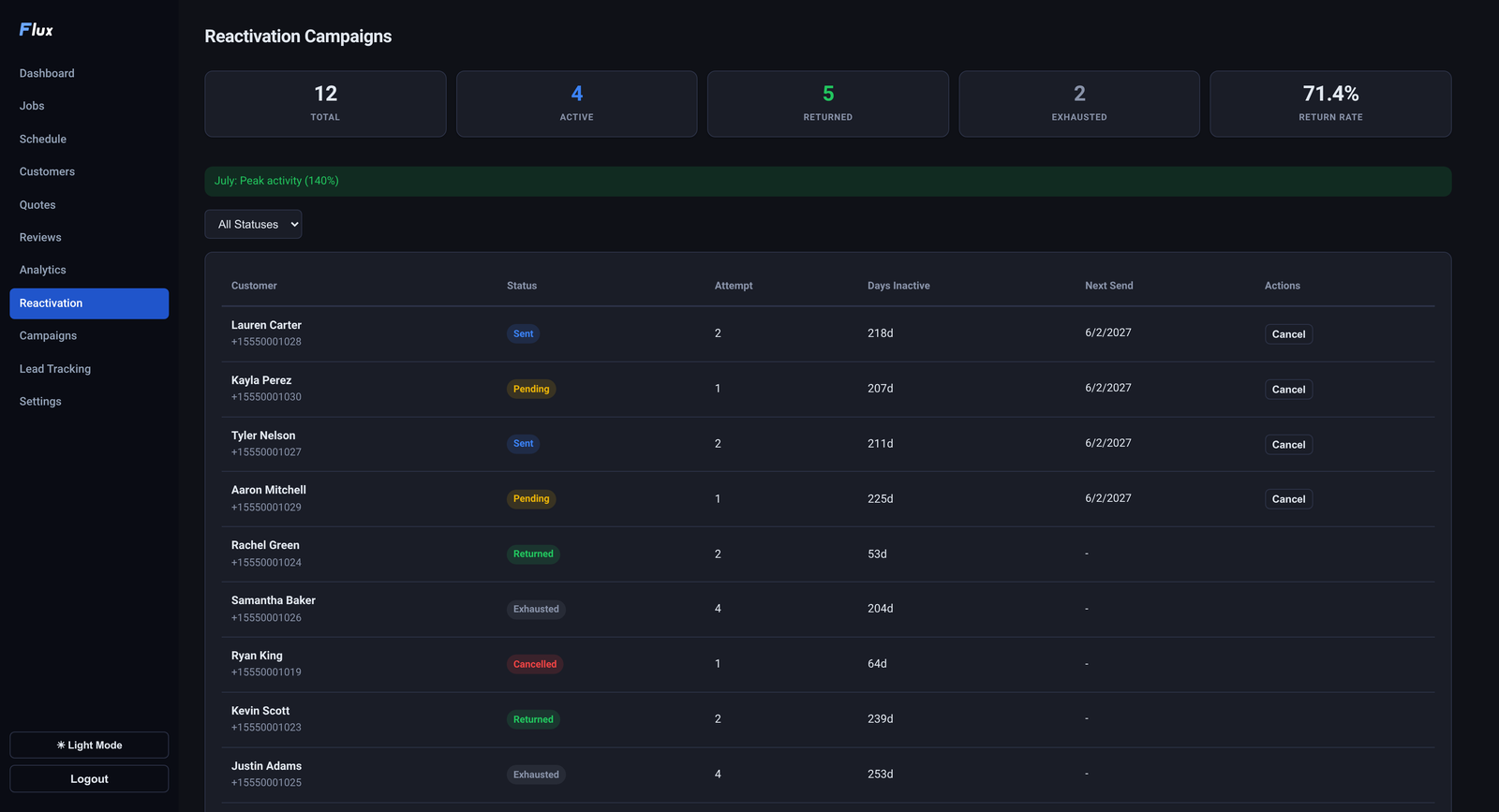The height and width of the screenshot is (812, 1499).
Task: Select customer name Kevin Scott
Action: [260, 711]
